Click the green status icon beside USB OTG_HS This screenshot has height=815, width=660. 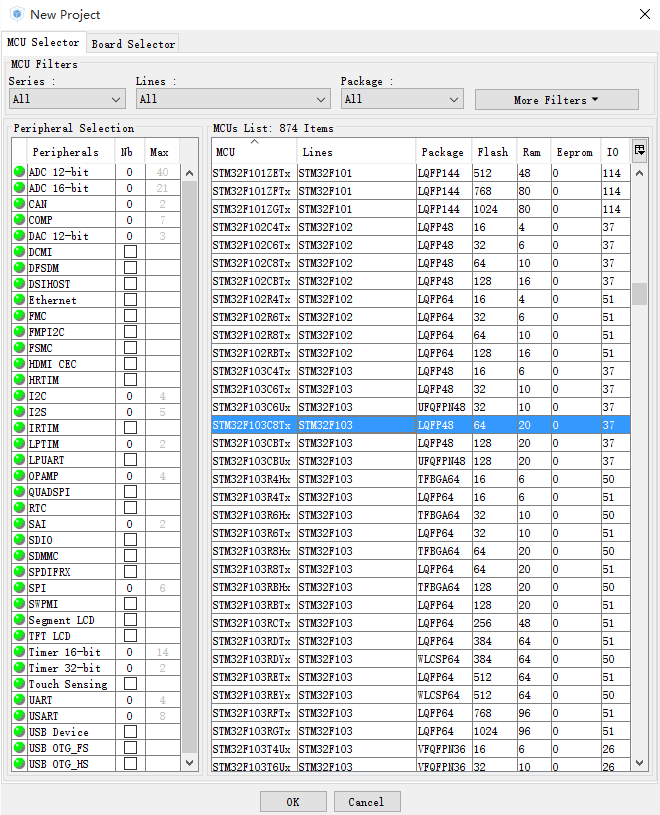[19, 764]
